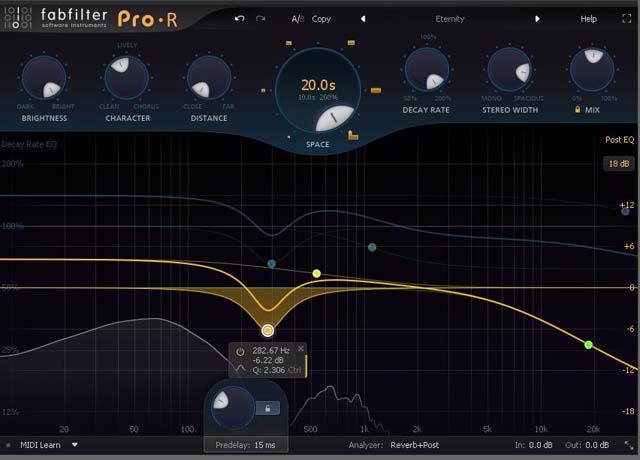The image size is (640, 460).
Task: Click the Brightness knob
Action: pos(41,77)
